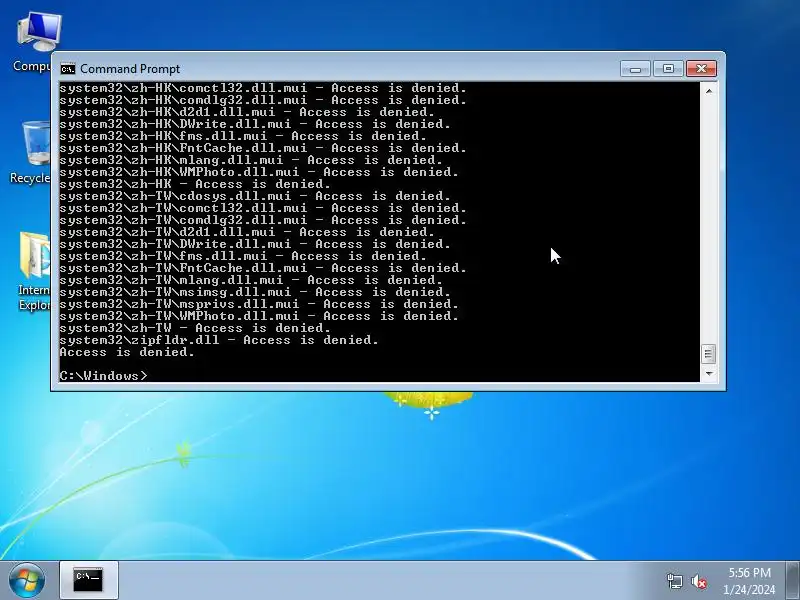Screen dimensions: 800x600
Task: Click the 'zh-HK\comdlg32.dll.mui' output line
Action: [x=263, y=100]
